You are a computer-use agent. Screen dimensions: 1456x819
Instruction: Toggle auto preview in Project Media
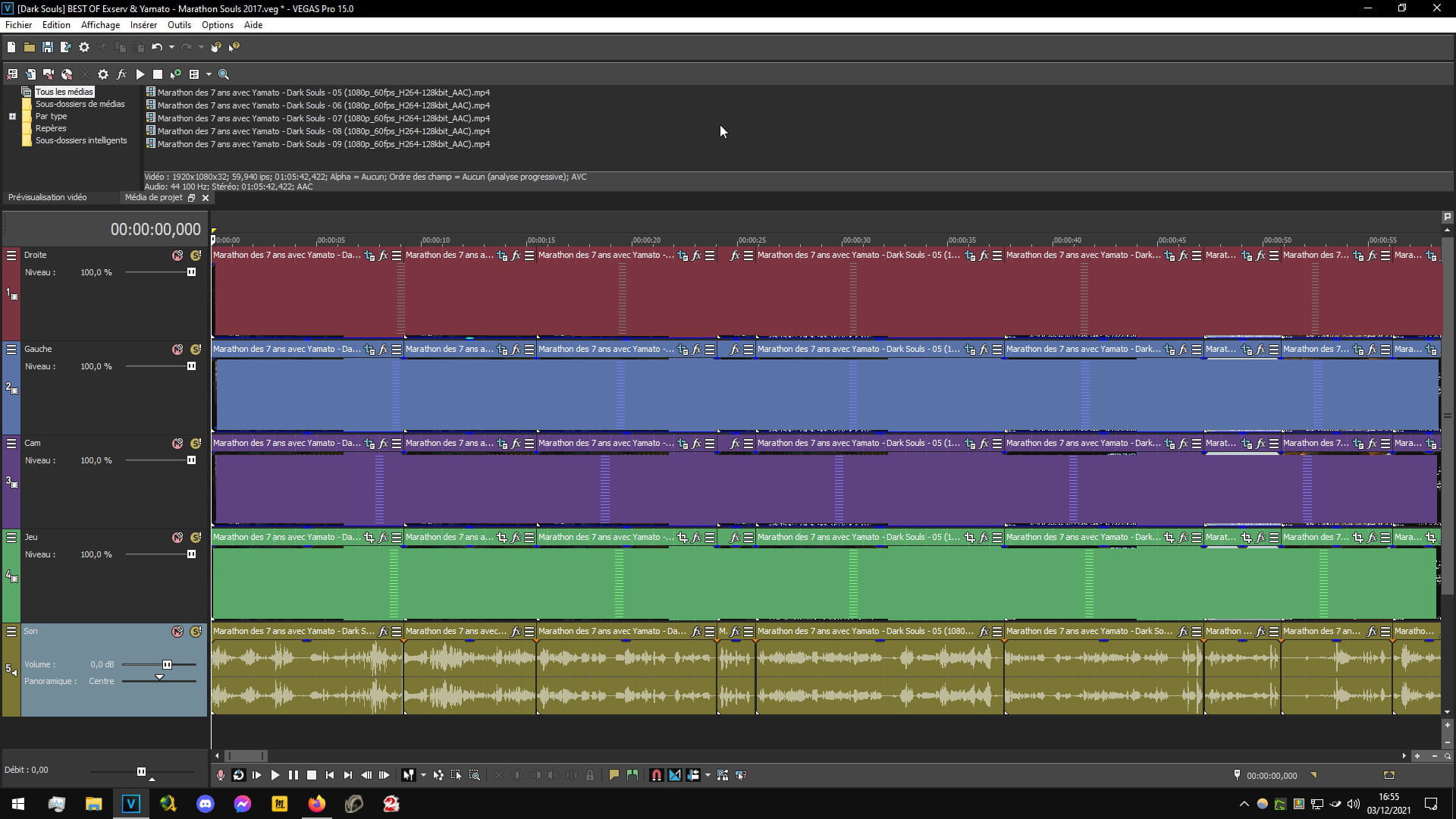176,74
